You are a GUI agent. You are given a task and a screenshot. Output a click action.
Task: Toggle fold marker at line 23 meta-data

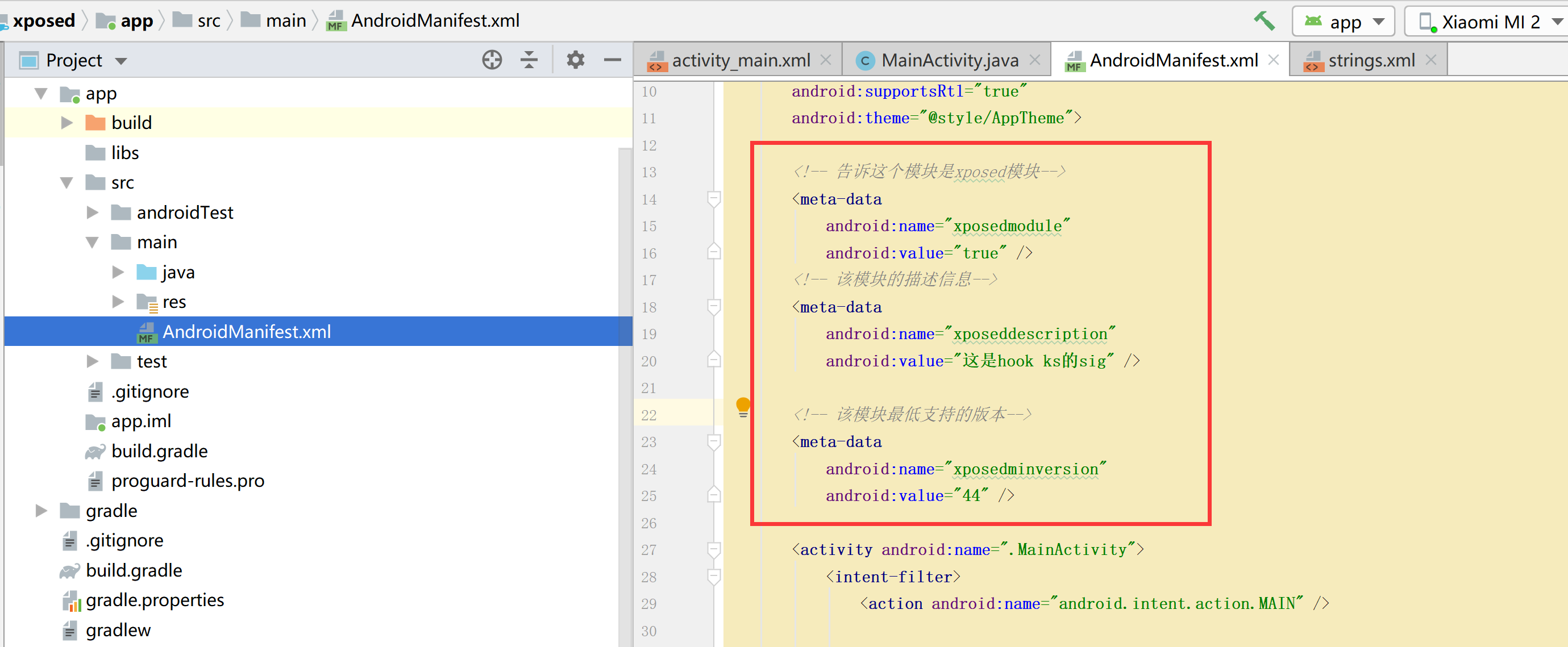tap(714, 442)
